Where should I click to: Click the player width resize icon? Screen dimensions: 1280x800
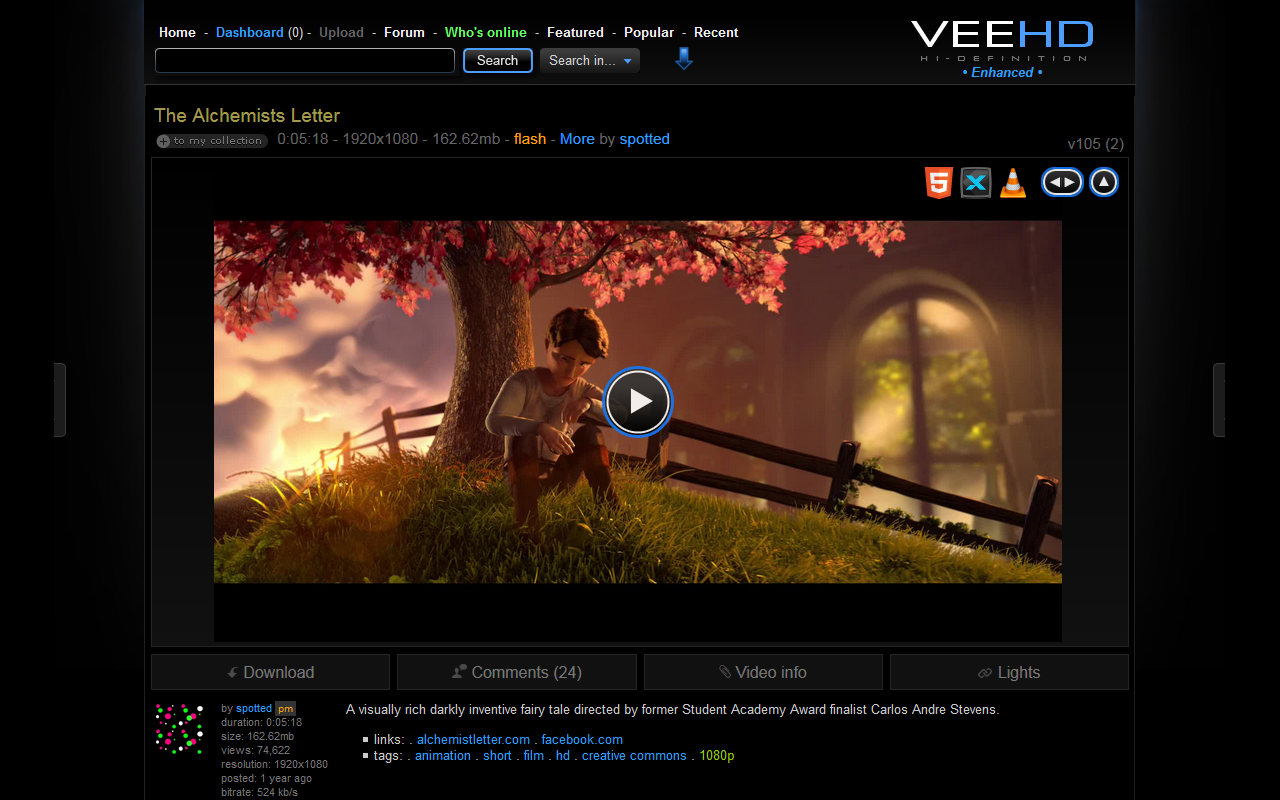(1062, 182)
